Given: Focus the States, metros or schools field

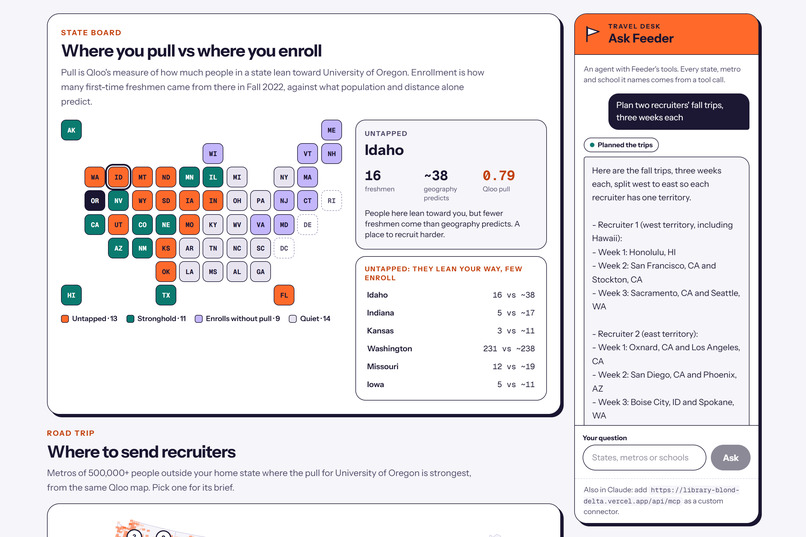Looking at the screenshot, I should tap(644, 457).
